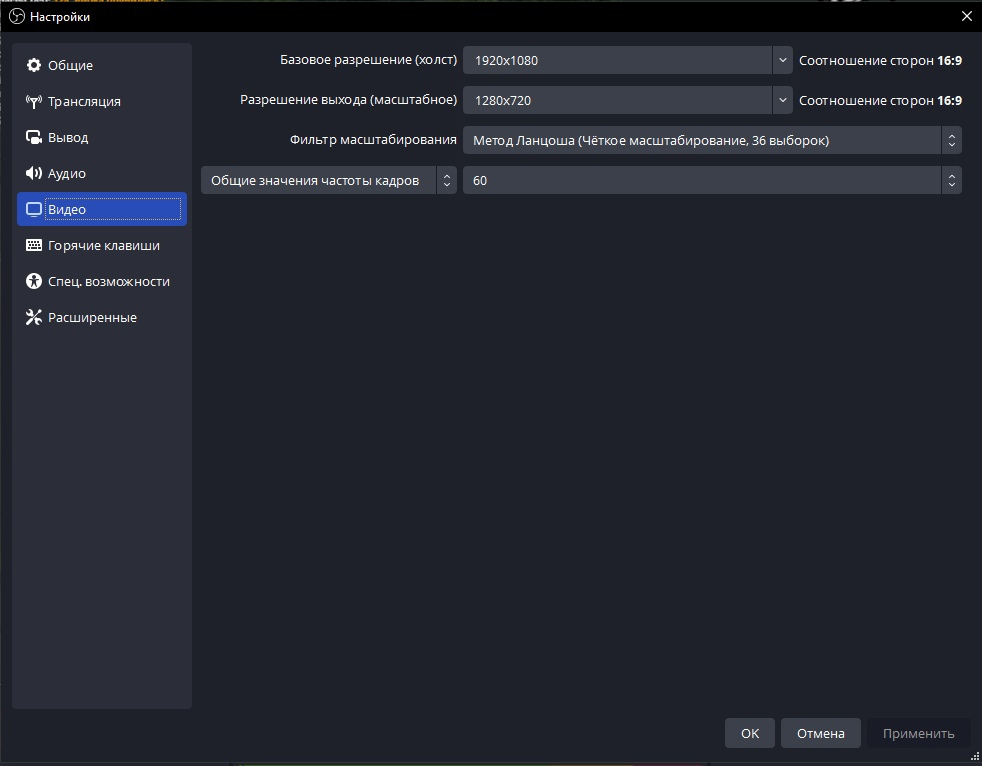Click the gear icon next to Общие
This screenshot has height=766, width=982.
(34, 66)
